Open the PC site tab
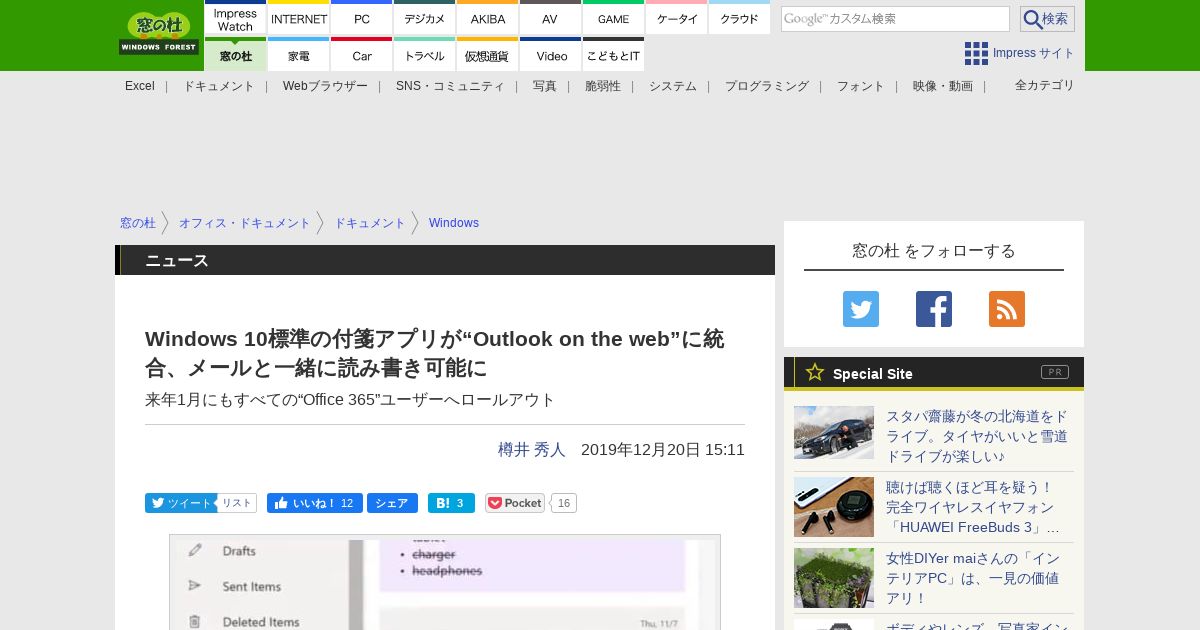 (362, 19)
